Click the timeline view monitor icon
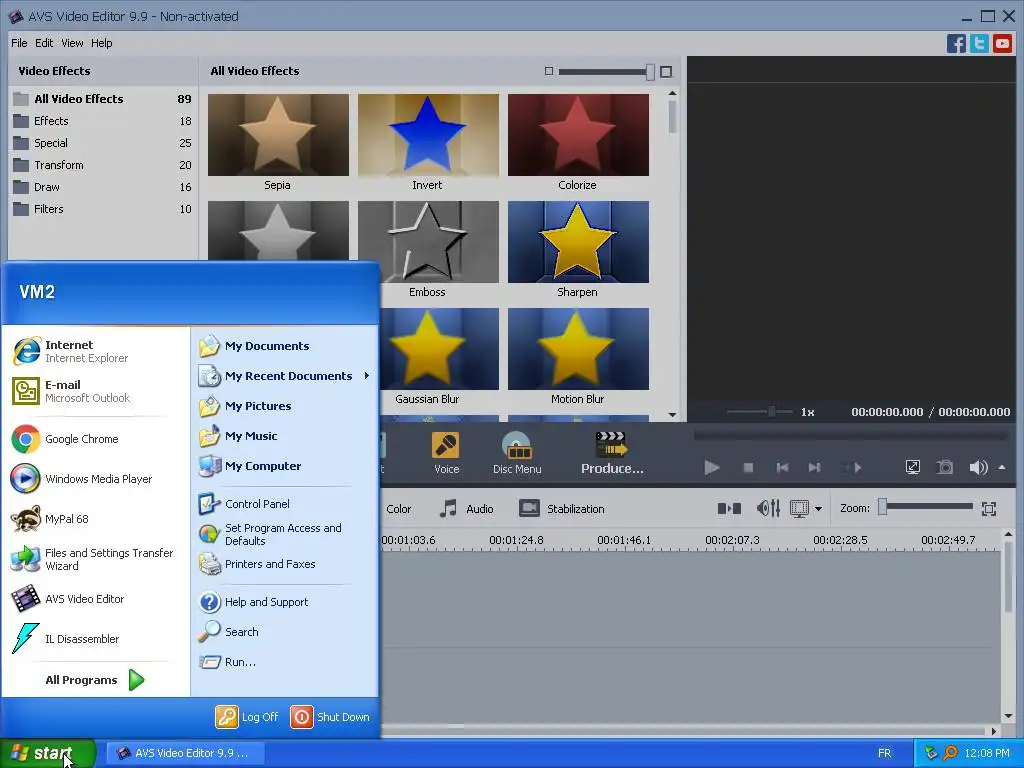Screen dimensions: 1024x768 tap(799, 508)
